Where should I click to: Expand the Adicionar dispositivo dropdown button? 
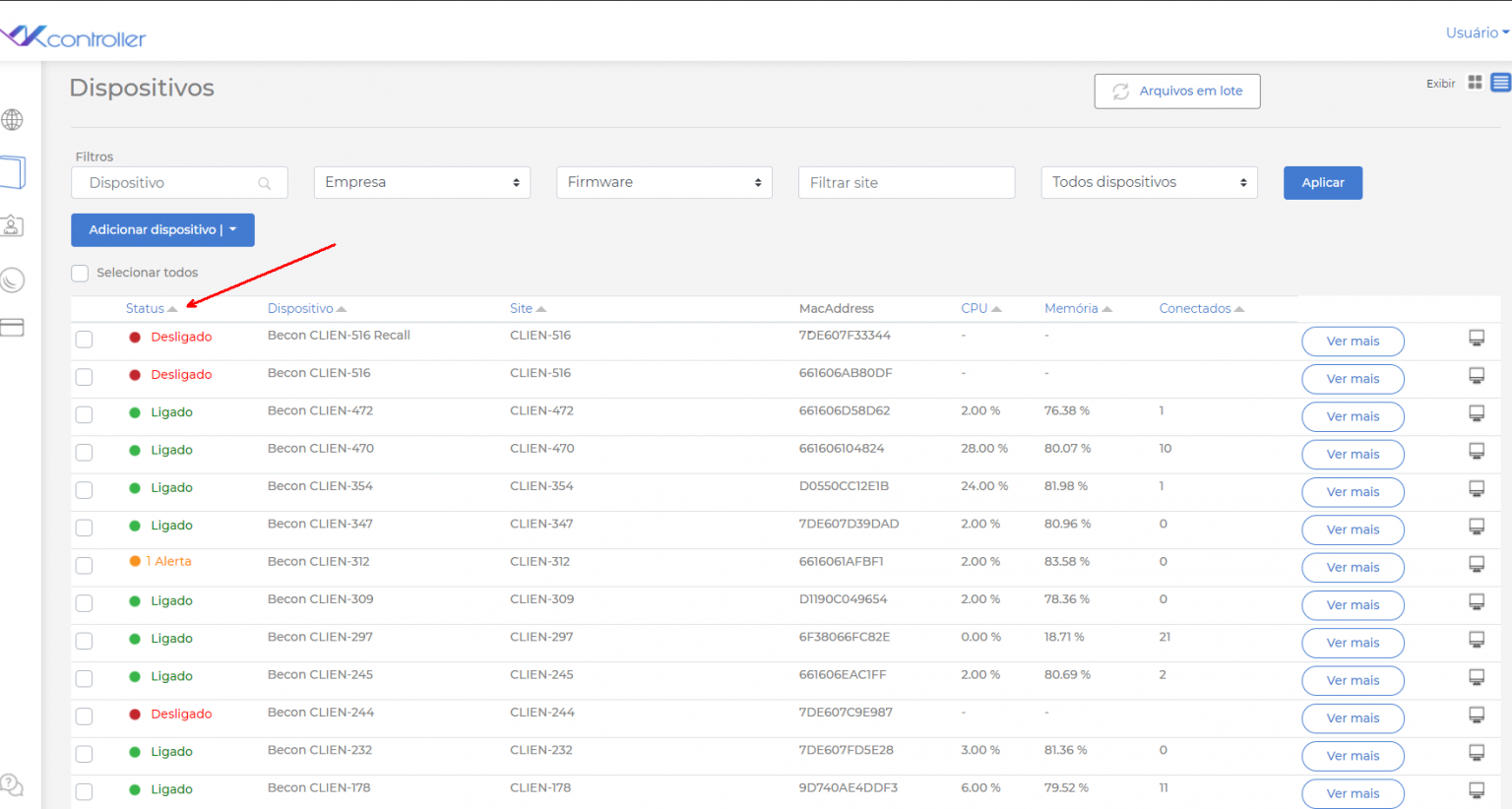(x=162, y=229)
